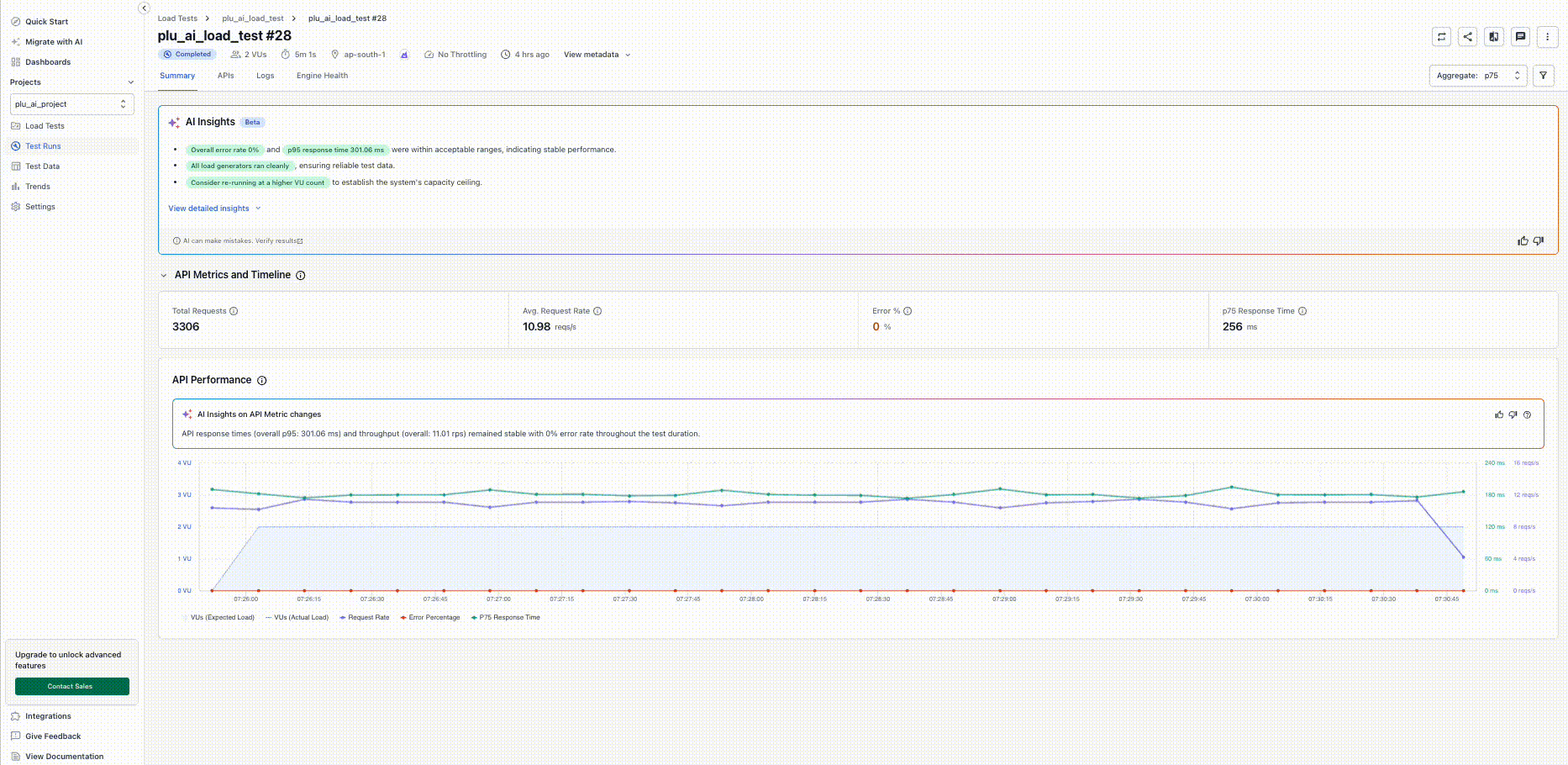1568x765 pixels.
Task: Open Quick Start in sidebar
Action: [x=46, y=22]
